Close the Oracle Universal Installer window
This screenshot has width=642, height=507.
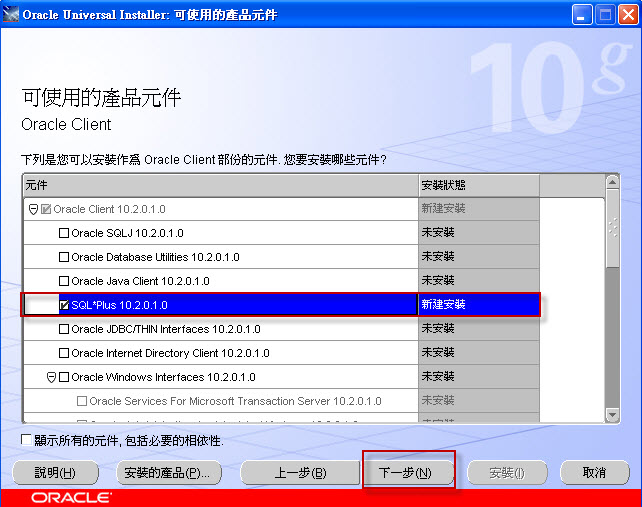point(628,15)
